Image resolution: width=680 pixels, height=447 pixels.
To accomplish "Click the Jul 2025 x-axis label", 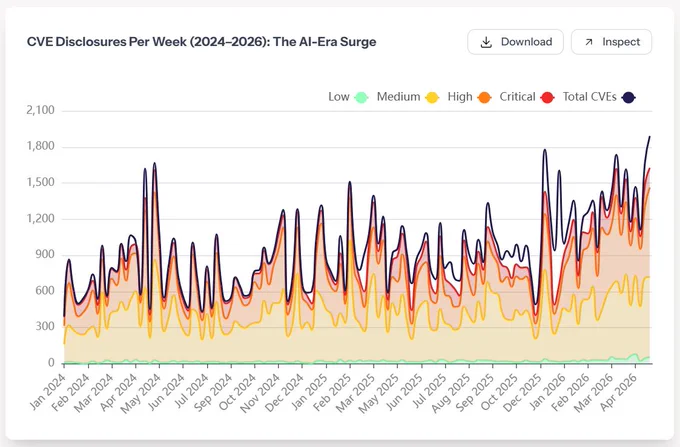I will click(x=428, y=391).
